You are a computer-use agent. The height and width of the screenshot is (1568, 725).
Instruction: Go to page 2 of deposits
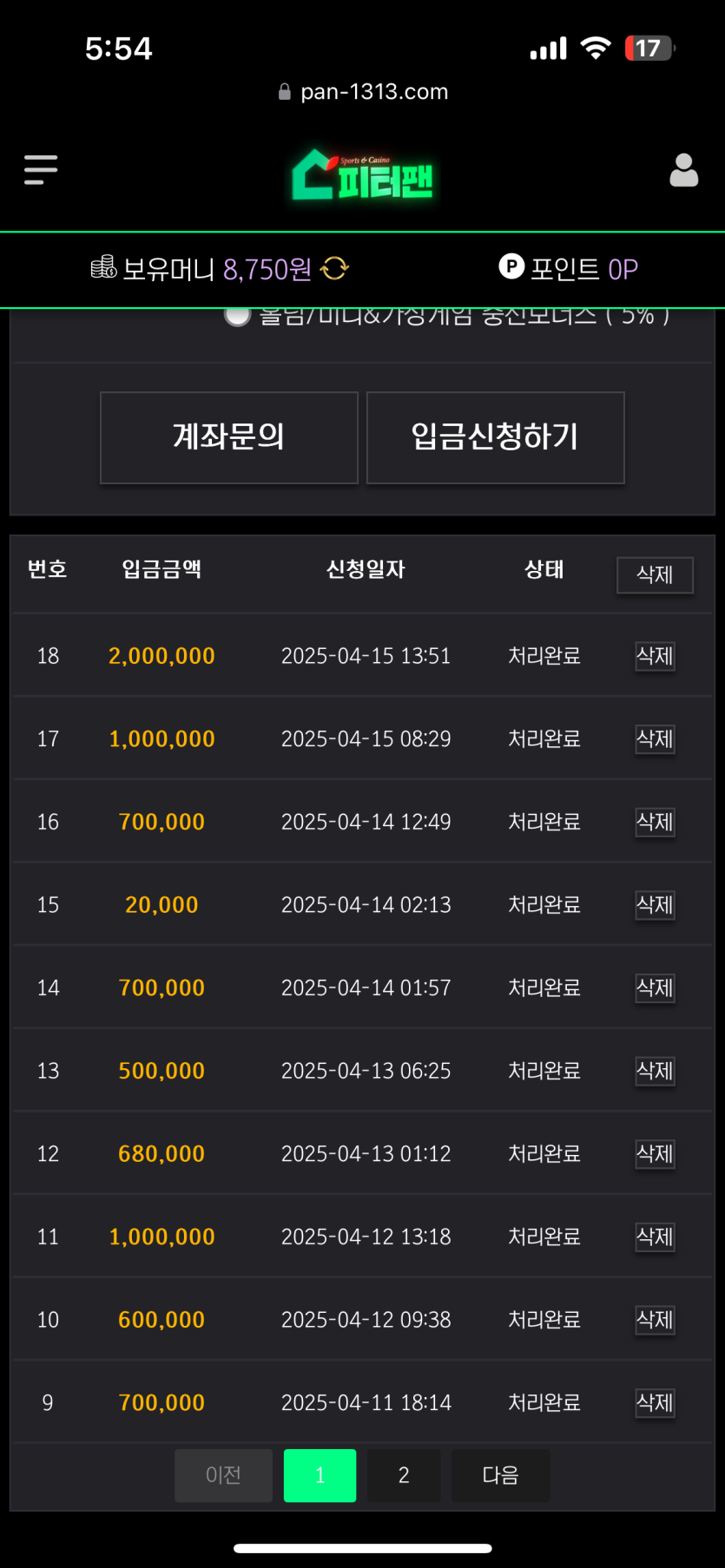click(x=404, y=1475)
